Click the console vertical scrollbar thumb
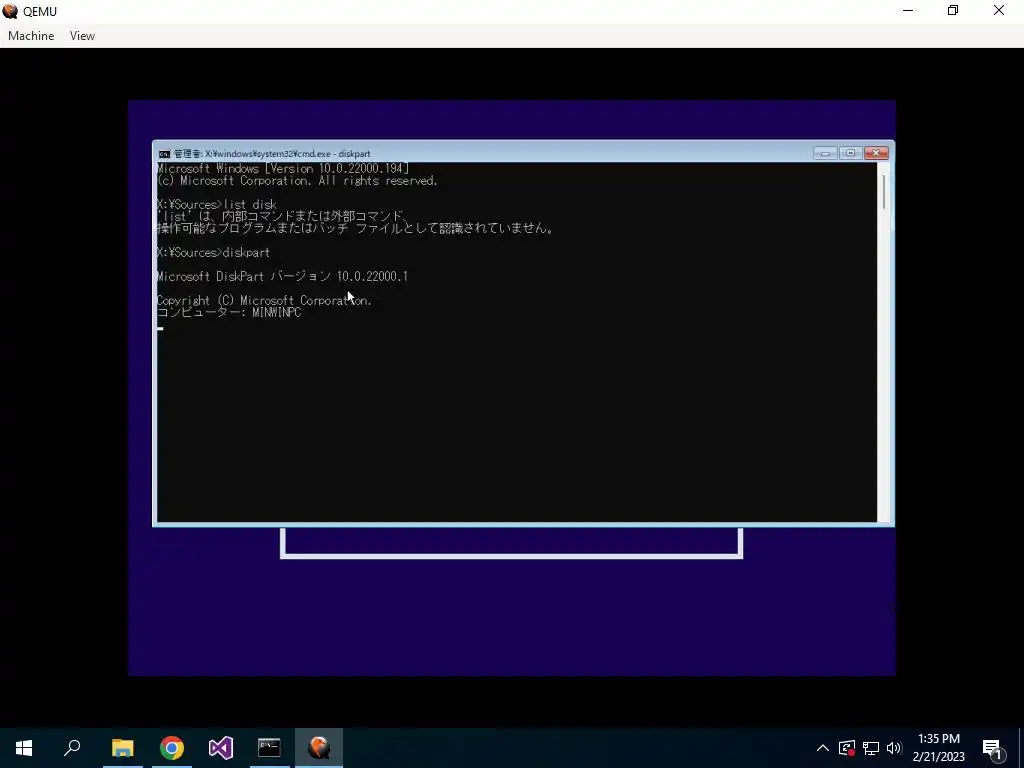Screen dimensions: 1024x768 point(884,192)
